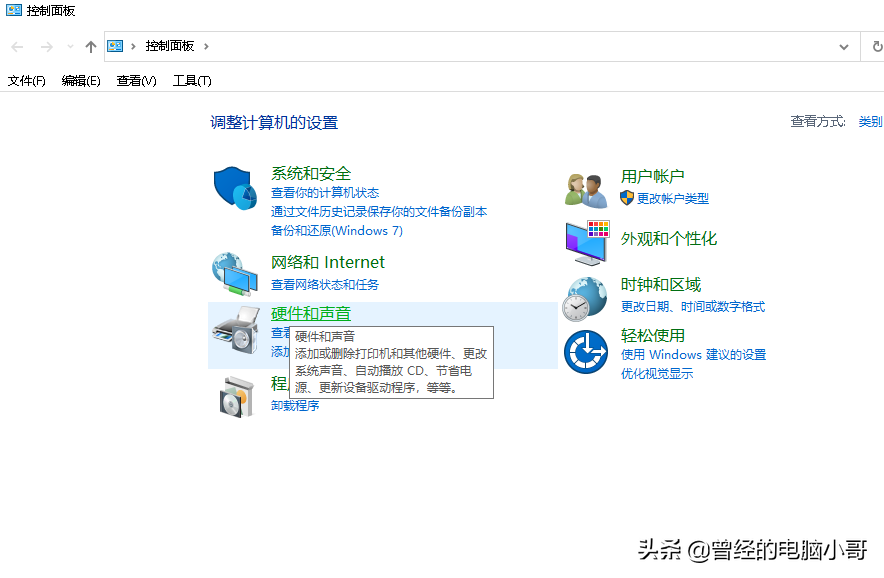This screenshot has width=884, height=578.
Task: Click 优化视觉显示 link
Action: click(657, 373)
